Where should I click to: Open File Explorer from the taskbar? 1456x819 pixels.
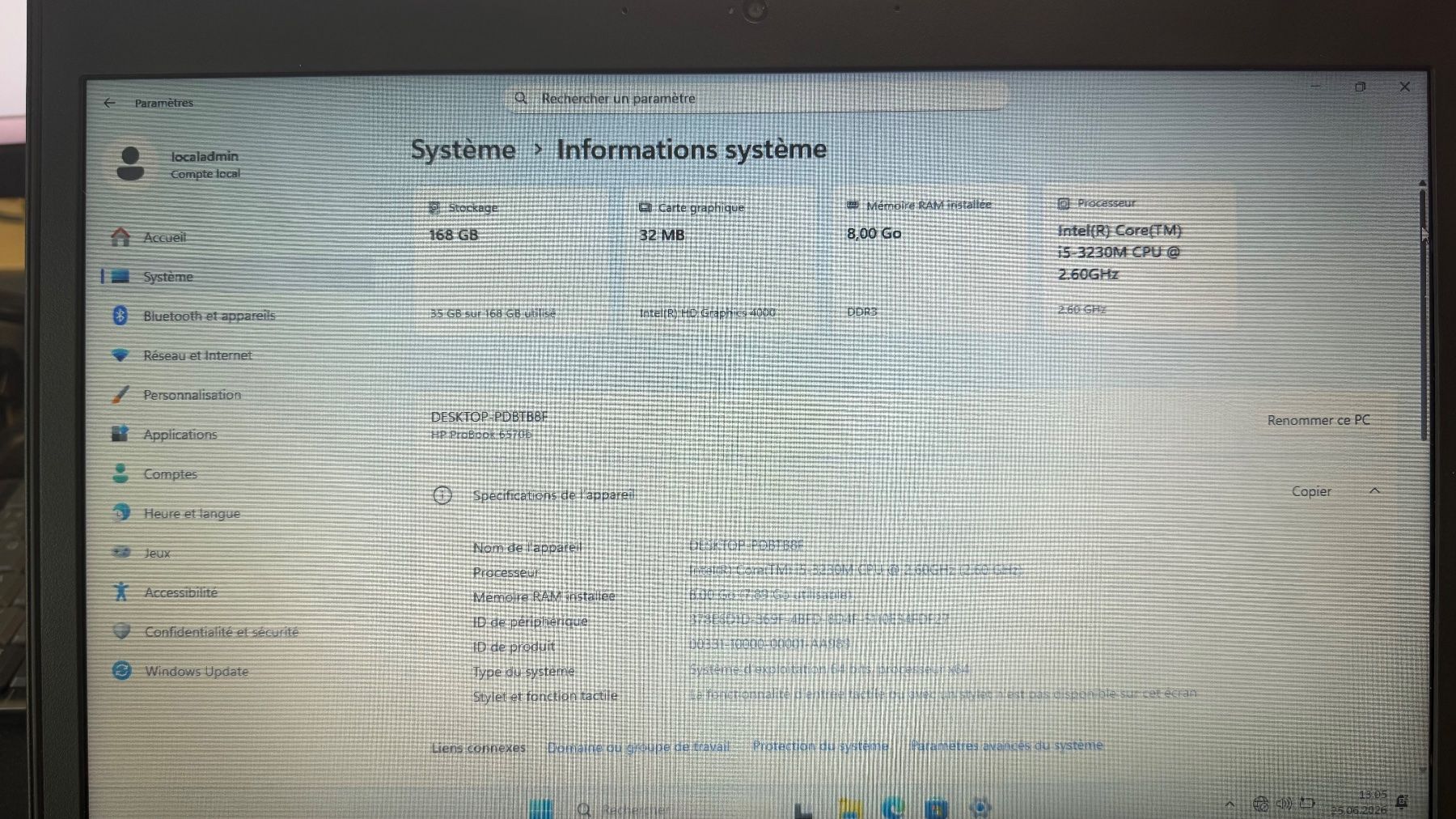point(850,808)
